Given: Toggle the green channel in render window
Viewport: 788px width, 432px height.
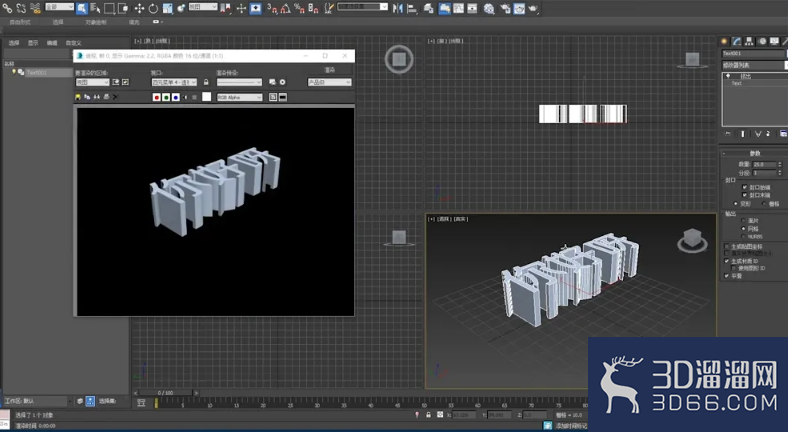Looking at the screenshot, I should (x=166, y=97).
